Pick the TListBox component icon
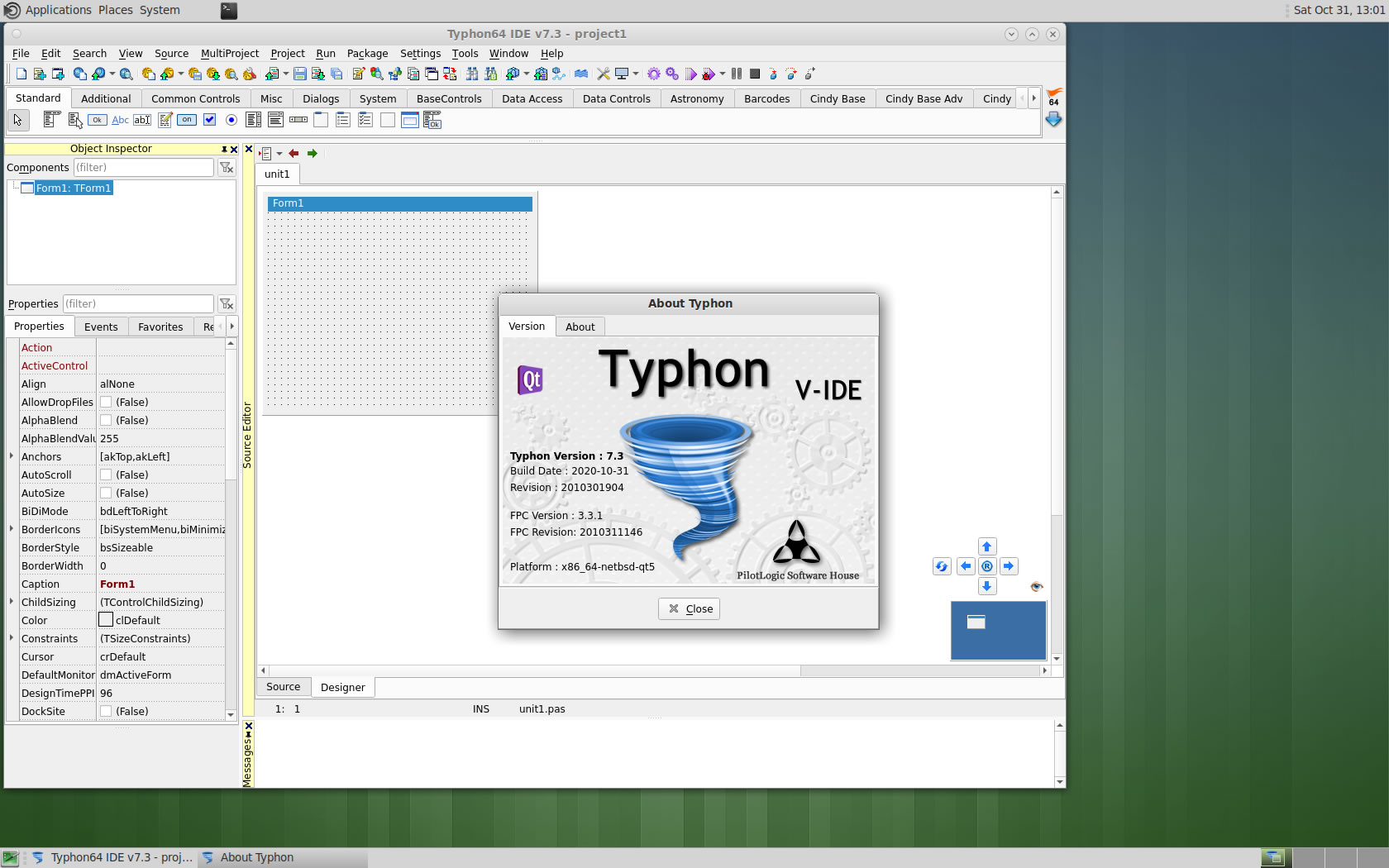The height and width of the screenshot is (868, 1389). coord(254,120)
